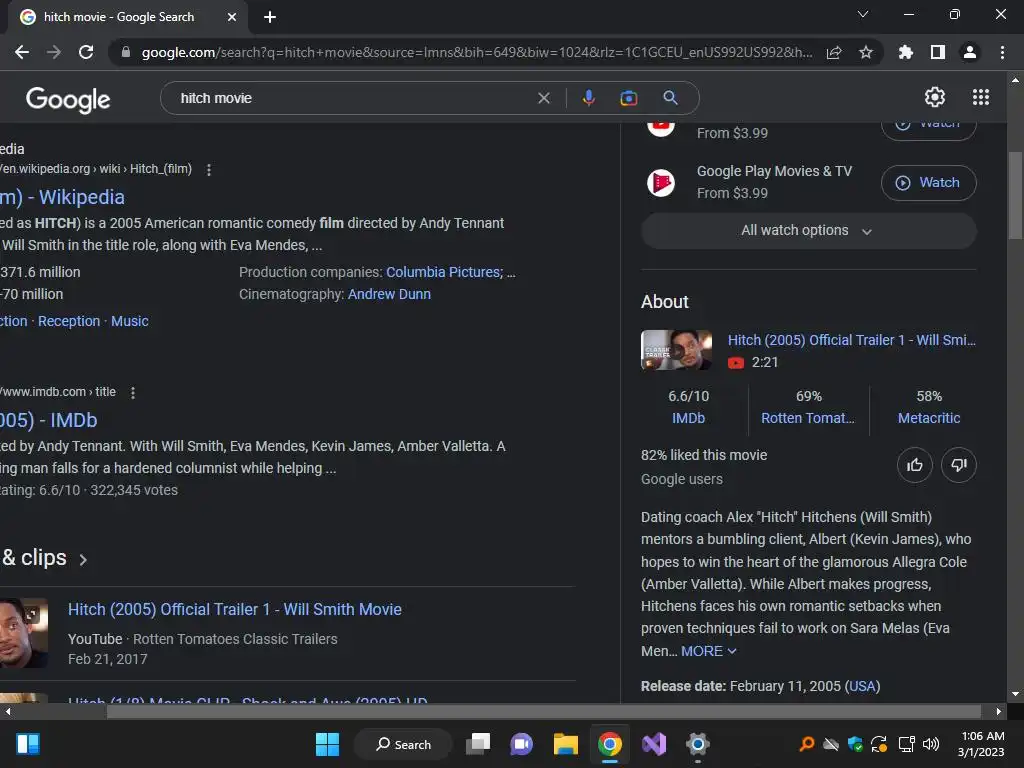
Task: Like this movie with thumbs up
Action: 914,465
